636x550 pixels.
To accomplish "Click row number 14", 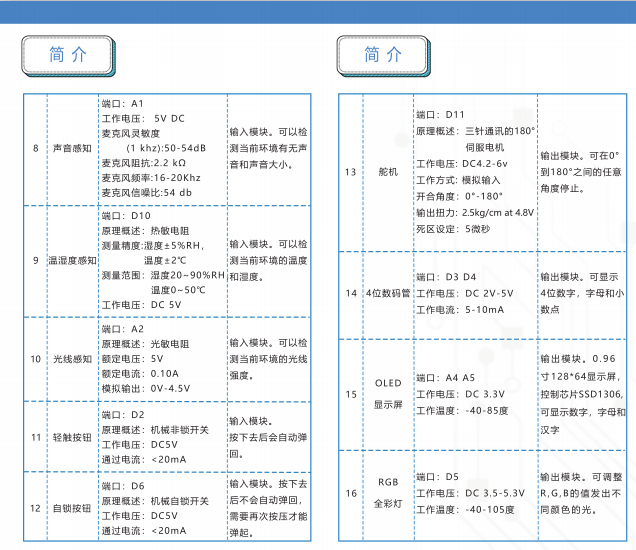I will coord(351,293).
